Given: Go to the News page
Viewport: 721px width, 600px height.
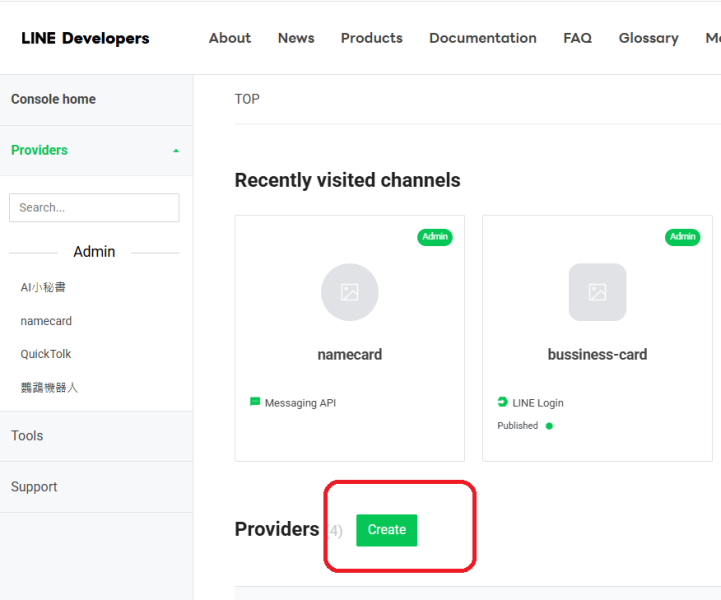Looking at the screenshot, I should pyautogui.click(x=296, y=38).
